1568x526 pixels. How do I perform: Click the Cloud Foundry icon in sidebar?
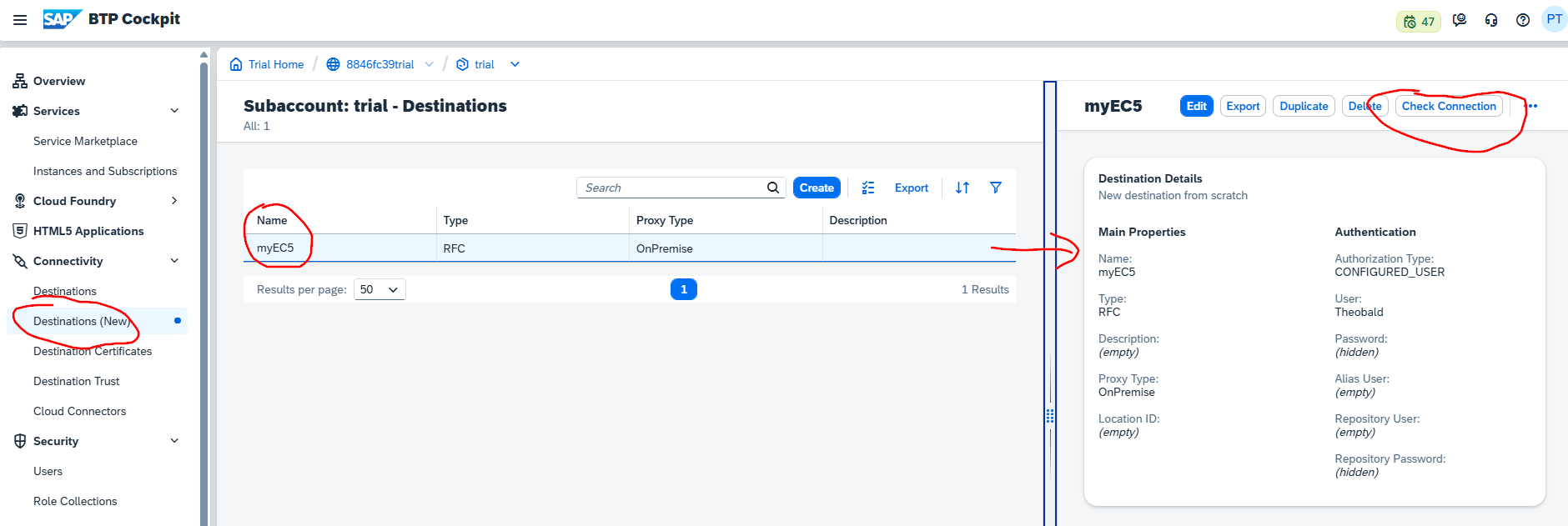click(20, 201)
